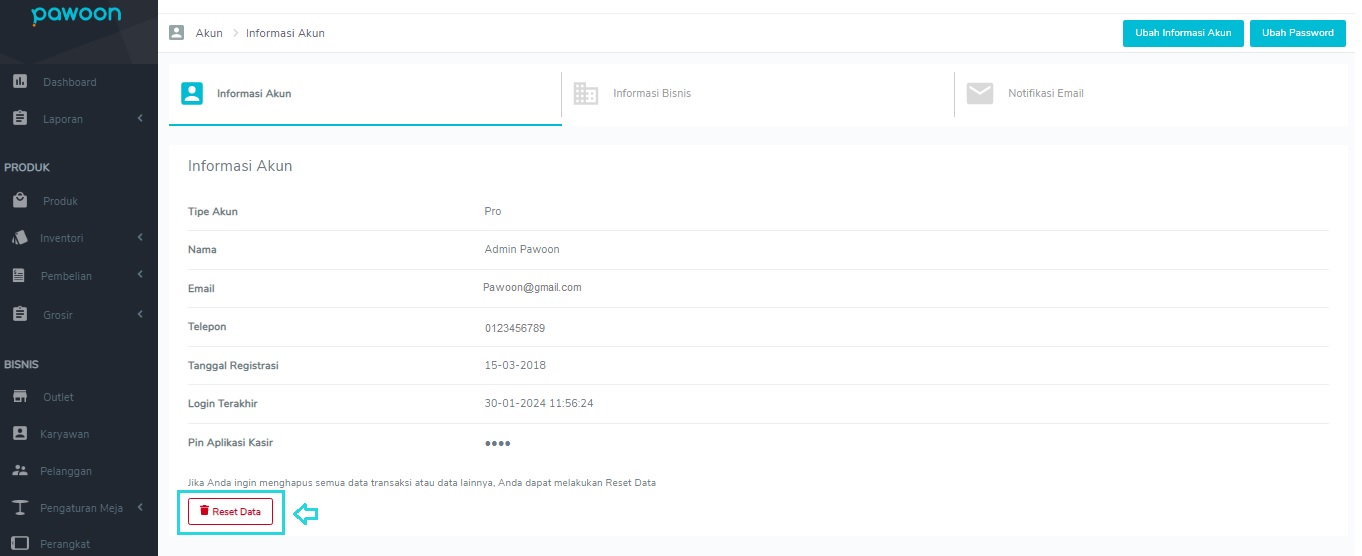
Task: Click the account type value Pro
Action: point(493,211)
